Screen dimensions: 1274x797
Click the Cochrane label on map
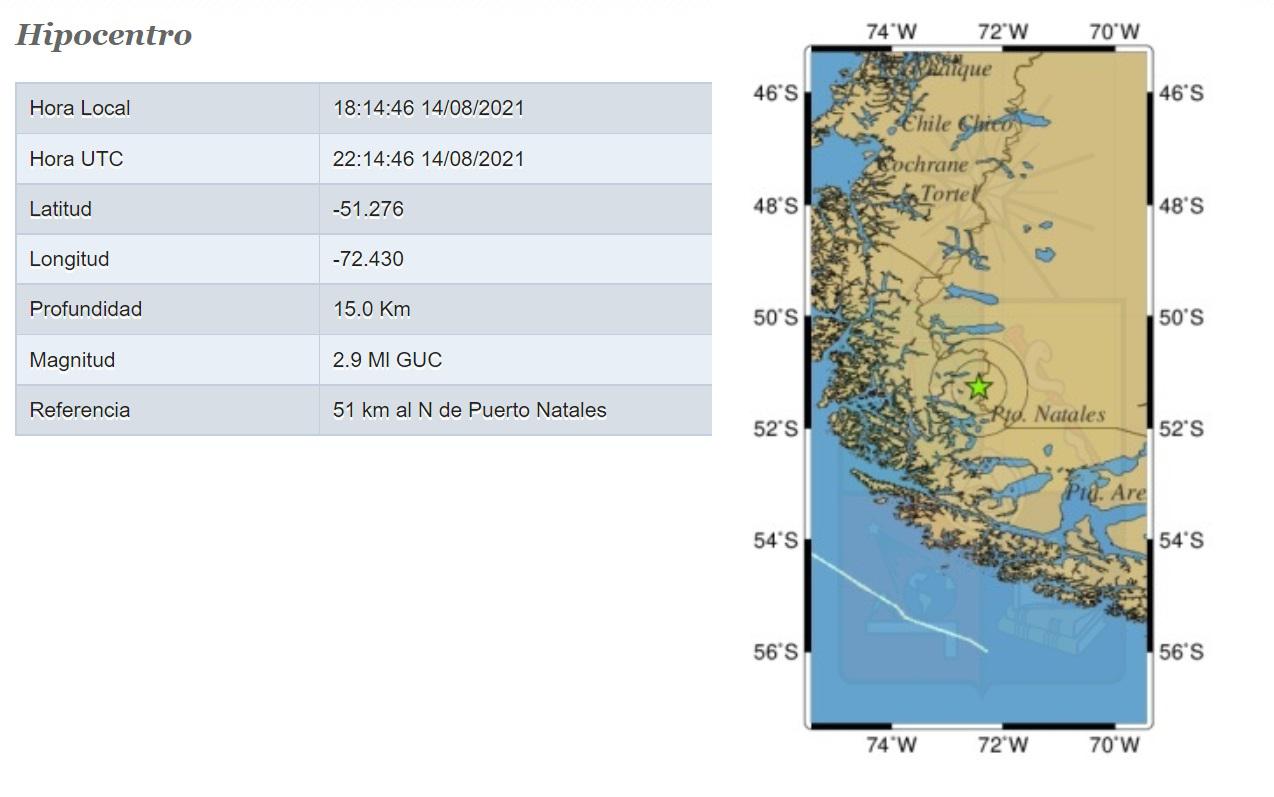pyautogui.click(x=923, y=165)
